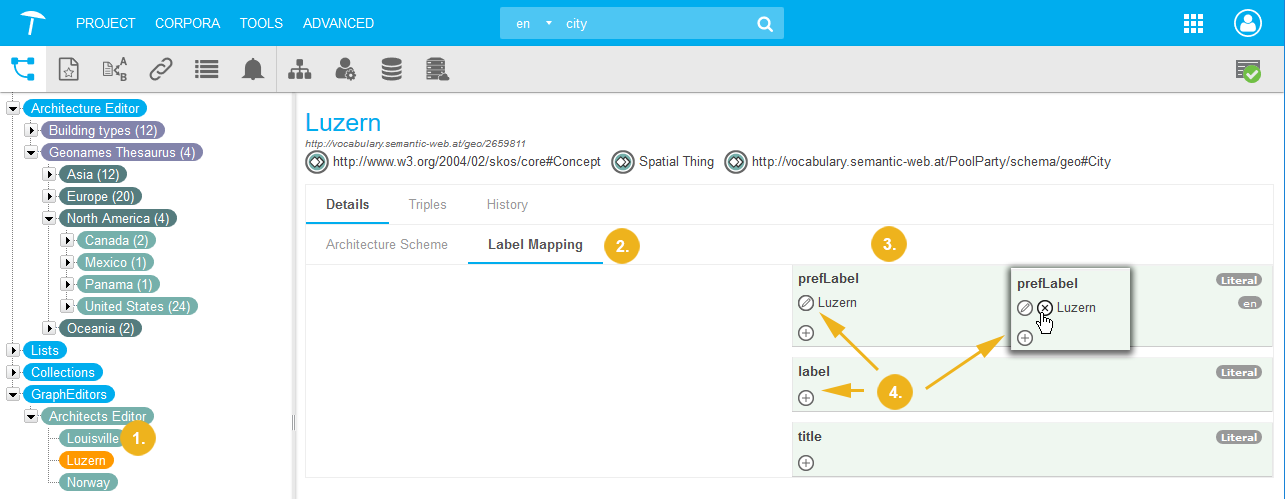This screenshot has height=499, width=1285.
Task: Open the link chain icon in toolbar
Action: [161, 69]
